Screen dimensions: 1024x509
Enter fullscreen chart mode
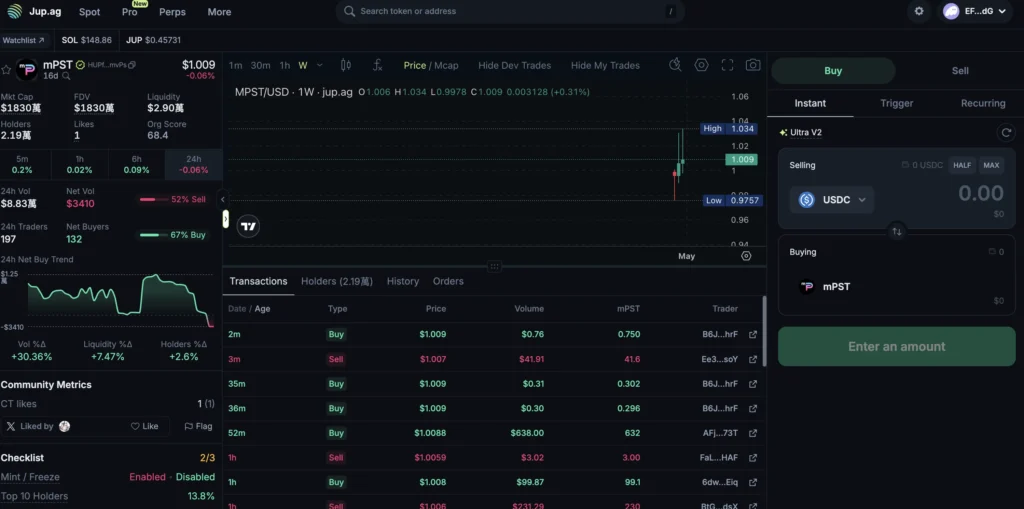coord(728,65)
